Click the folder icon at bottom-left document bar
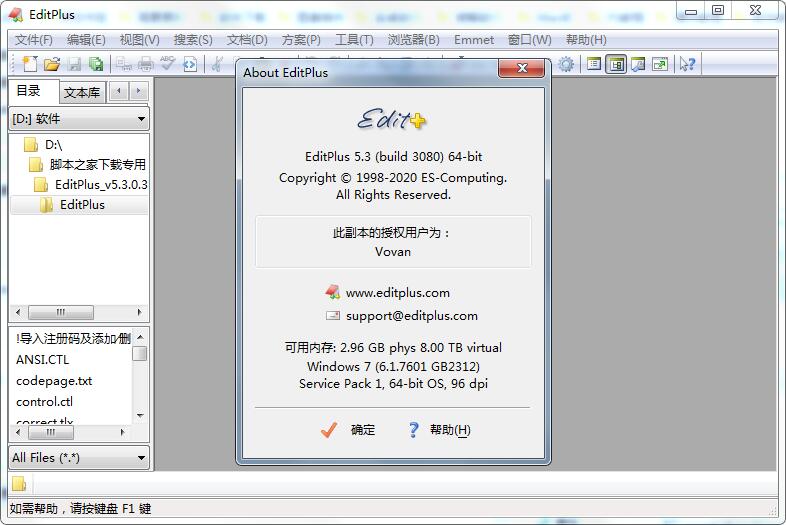Image resolution: width=786 pixels, height=525 pixels. coord(19,483)
